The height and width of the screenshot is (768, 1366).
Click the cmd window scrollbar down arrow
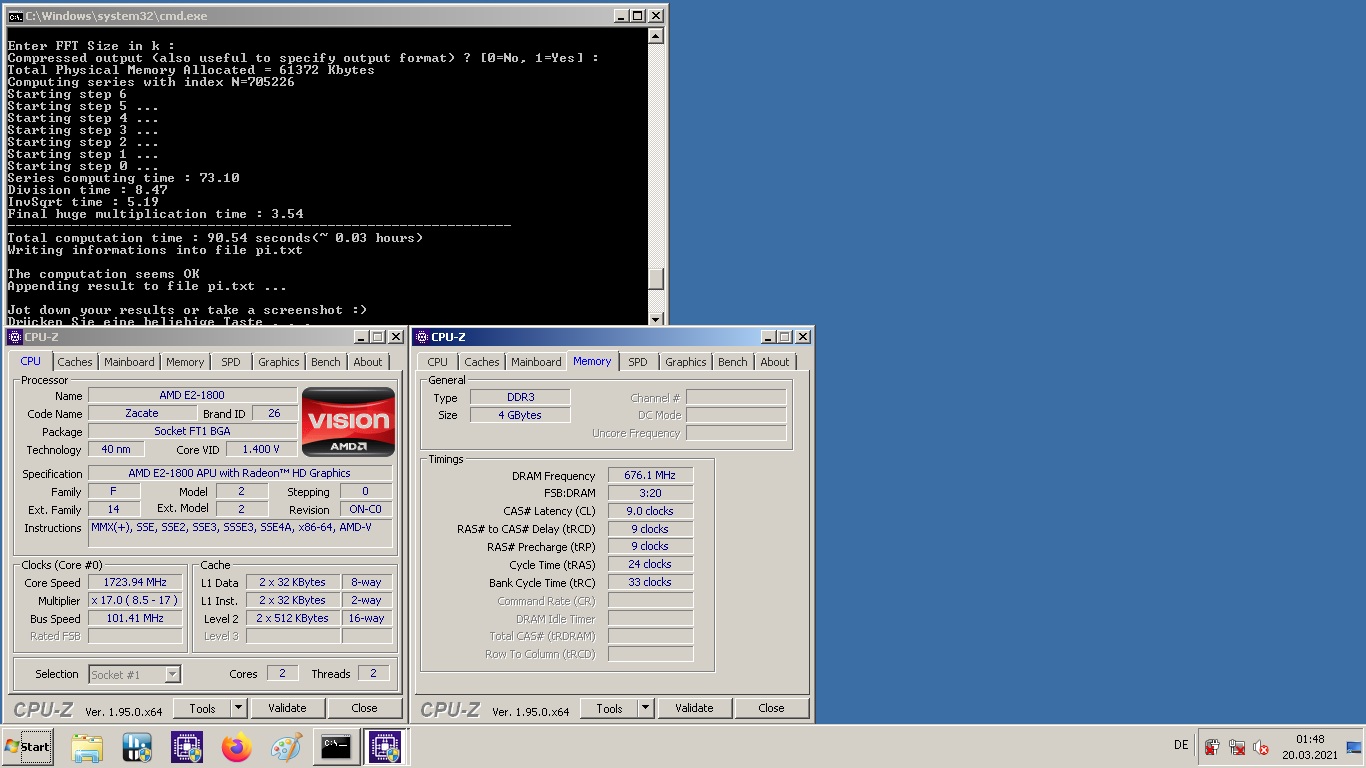click(656, 318)
